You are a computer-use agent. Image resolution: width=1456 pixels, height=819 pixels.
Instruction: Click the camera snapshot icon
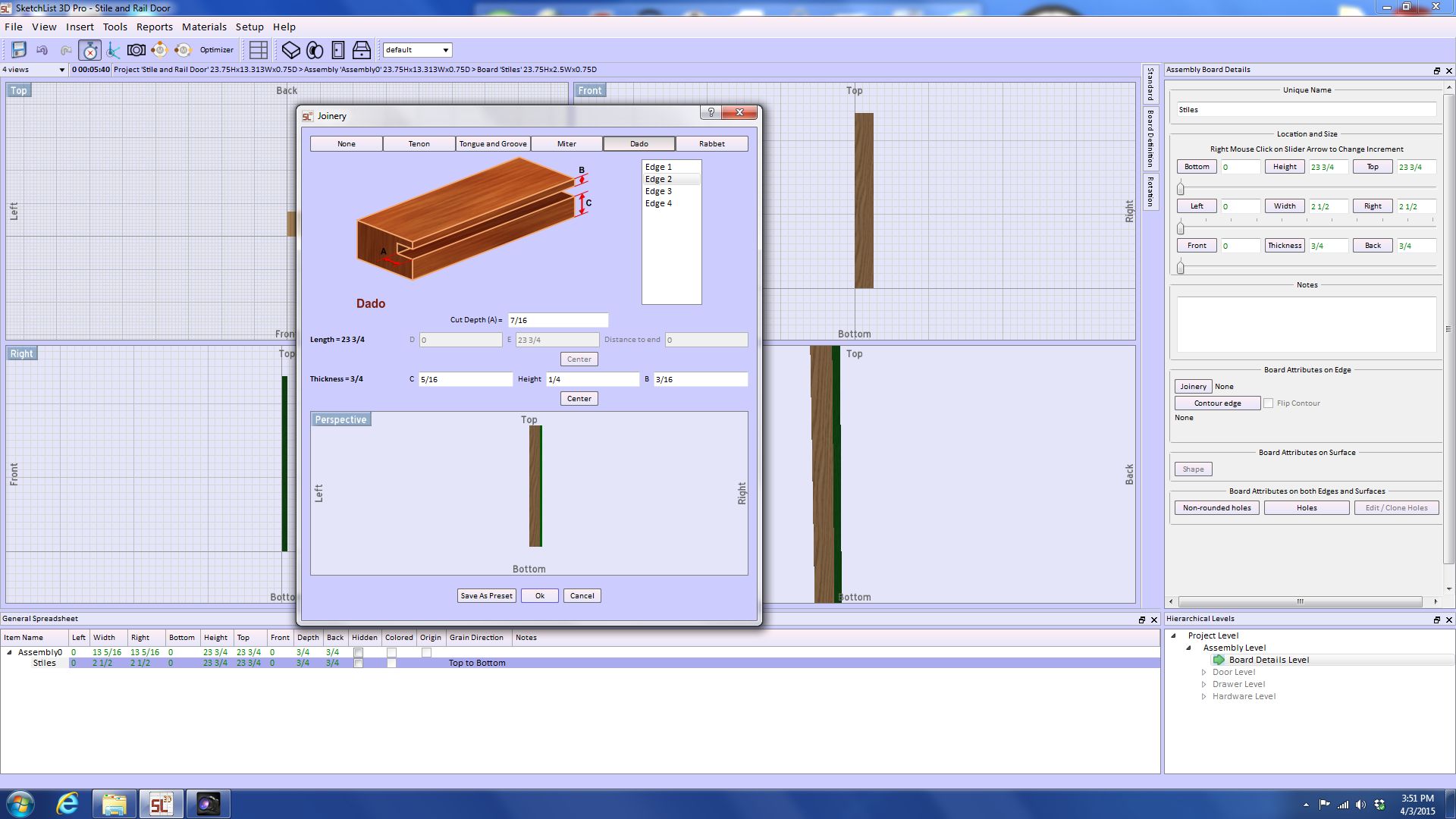point(136,50)
